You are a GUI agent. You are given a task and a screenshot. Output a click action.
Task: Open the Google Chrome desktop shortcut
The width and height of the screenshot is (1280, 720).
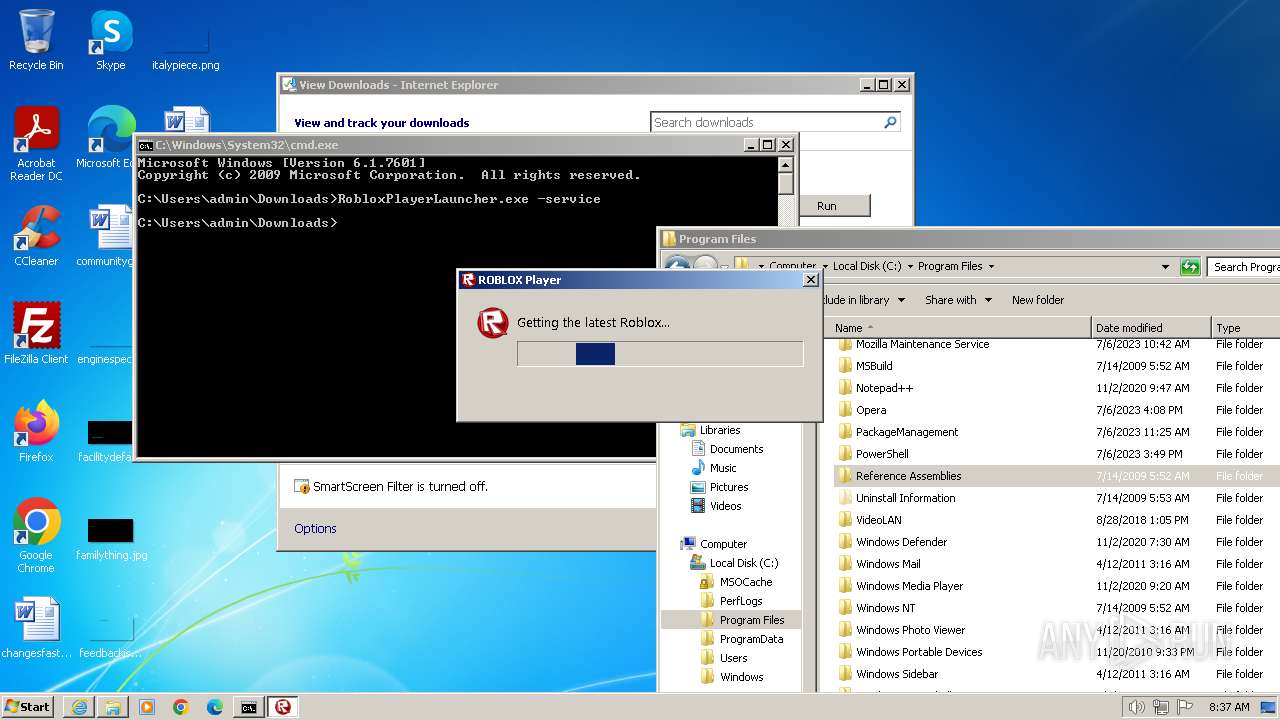click(36, 536)
